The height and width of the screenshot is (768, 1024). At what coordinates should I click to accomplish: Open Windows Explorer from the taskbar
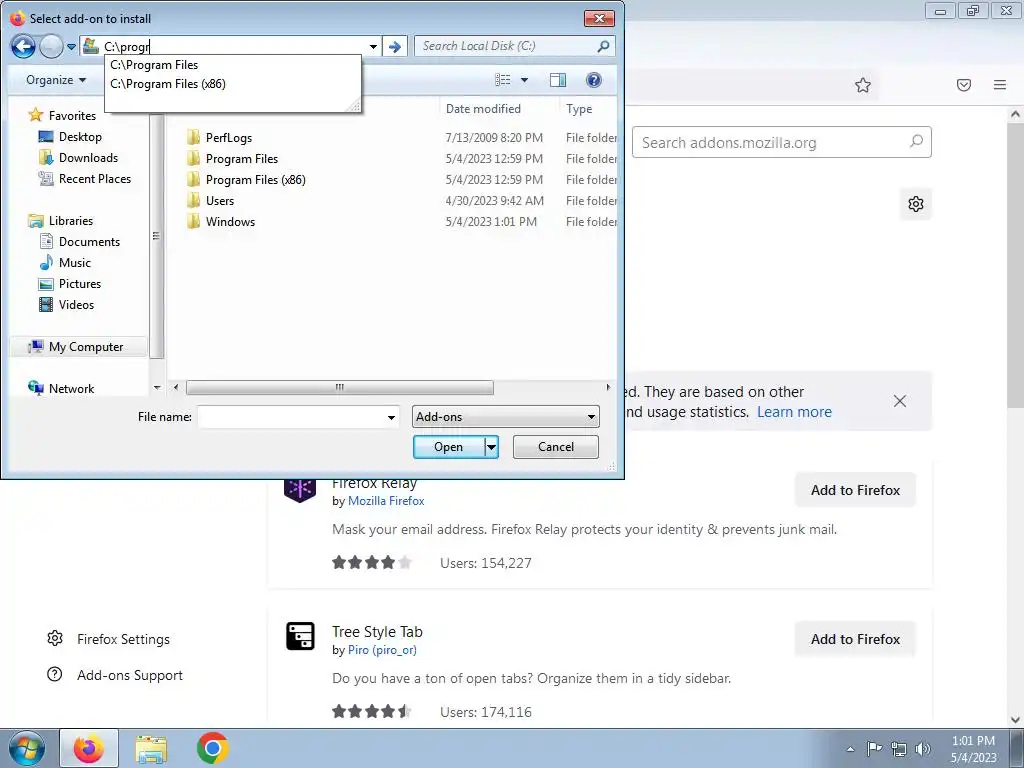point(151,748)
